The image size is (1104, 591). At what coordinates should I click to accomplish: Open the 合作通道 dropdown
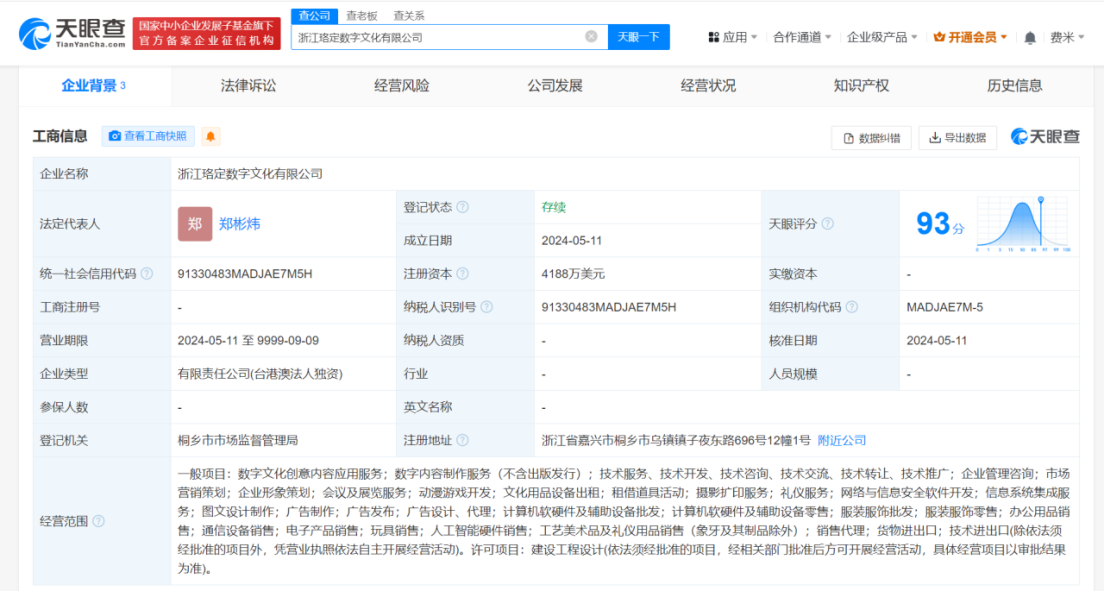[x=802, y=38]
